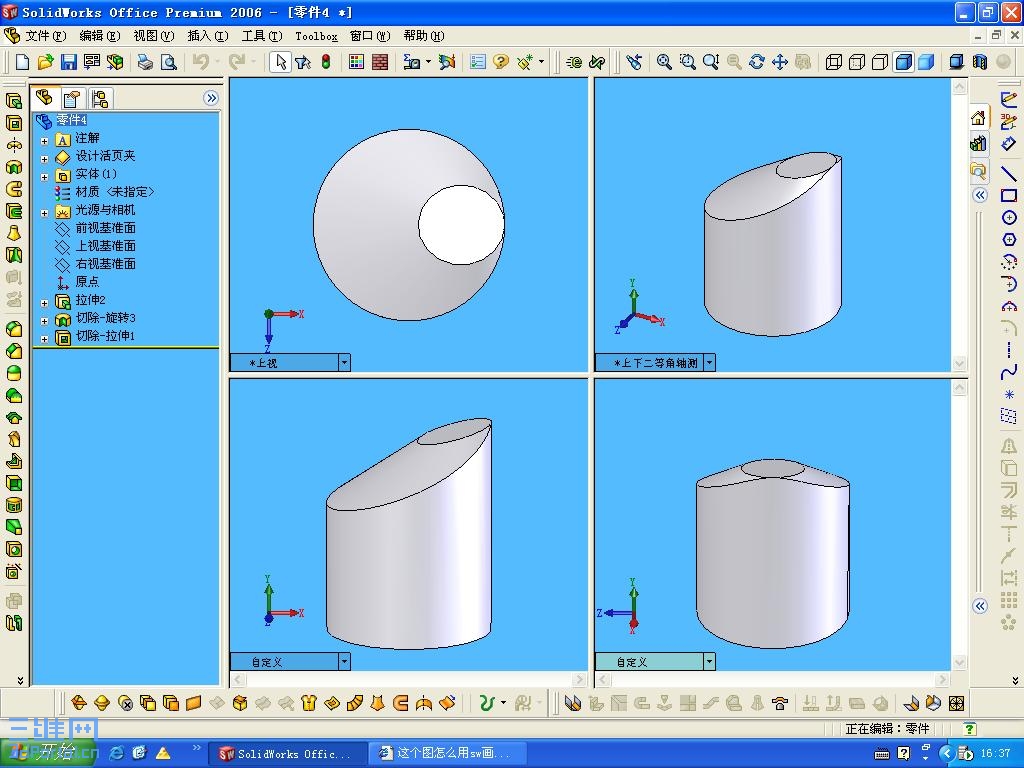Activate the Select arrow tool

point(280,62)
